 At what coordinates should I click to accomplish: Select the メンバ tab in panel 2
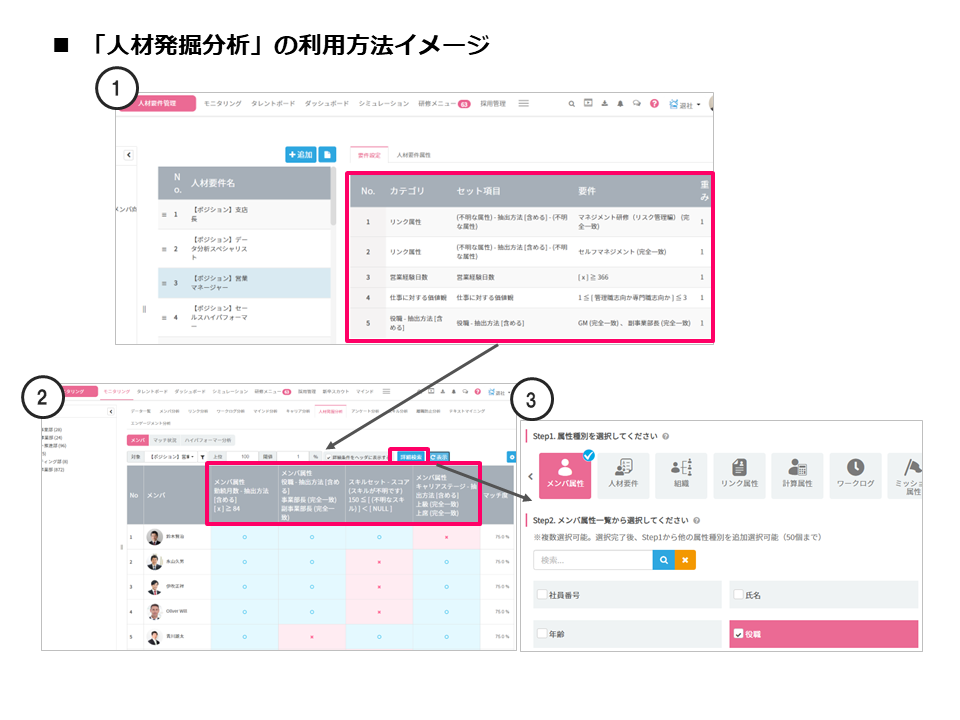(x=138, y=440)
